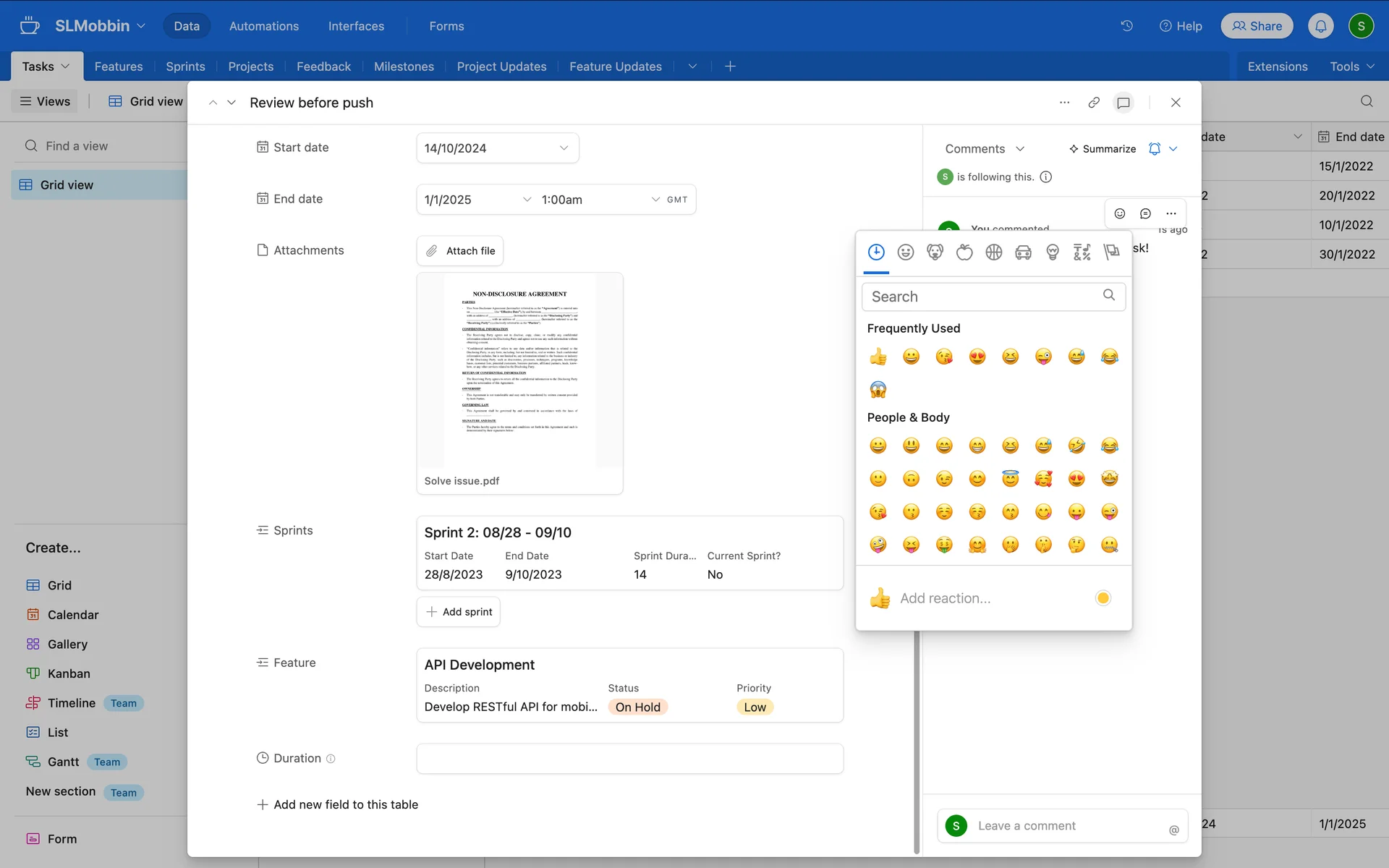Click the notifications bell in the top bar
Image resolution: width=1389 pixels, height=868 pixels.
[1320, 26]
